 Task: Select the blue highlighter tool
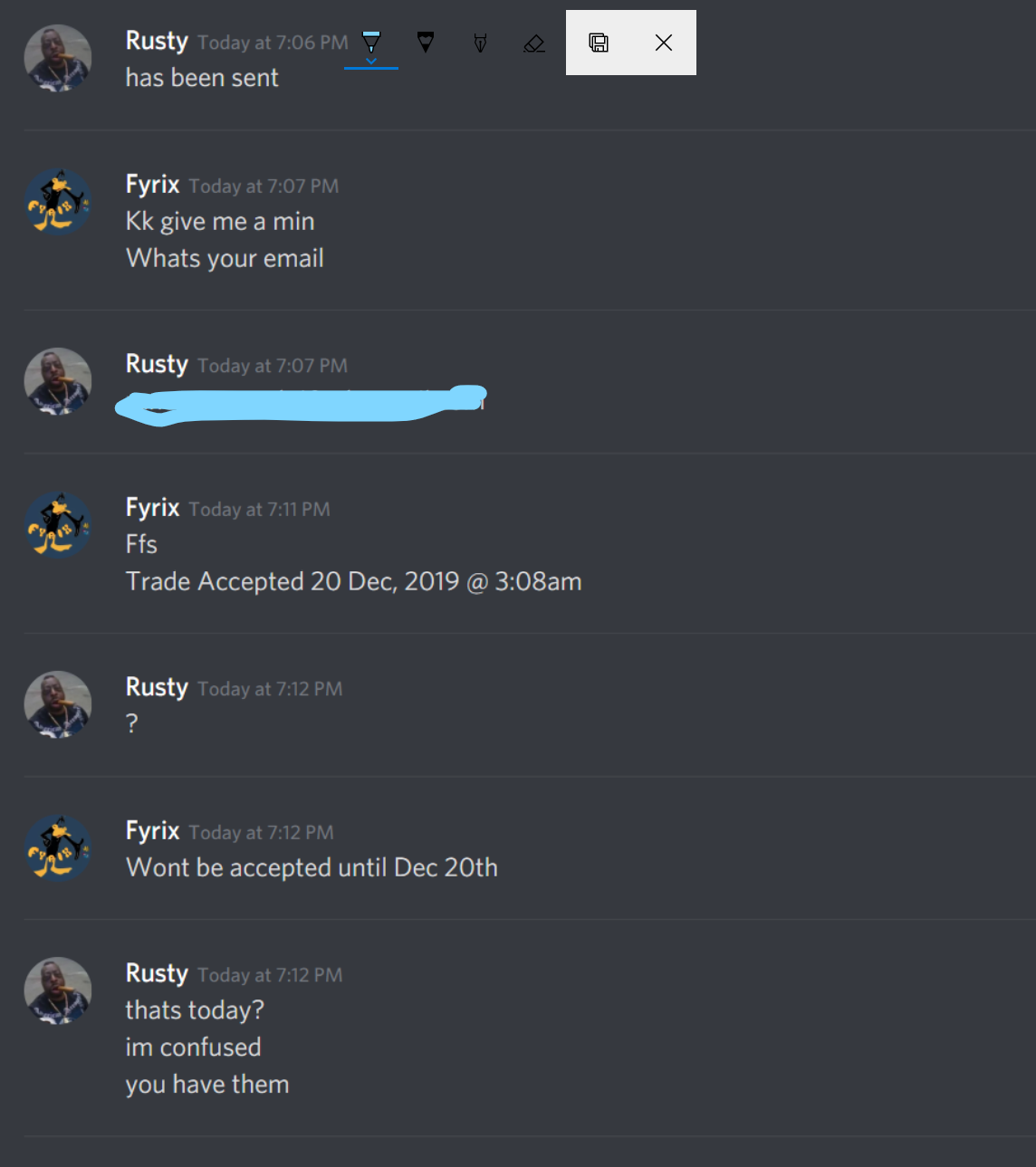coord(371,42)
